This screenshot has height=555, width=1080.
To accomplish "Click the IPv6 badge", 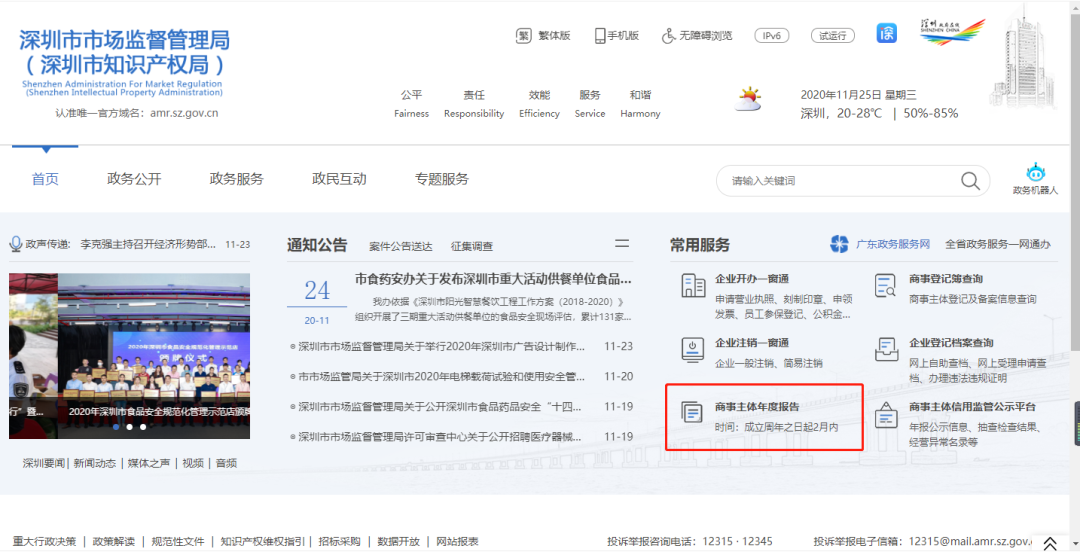I will tap(771, 36).
